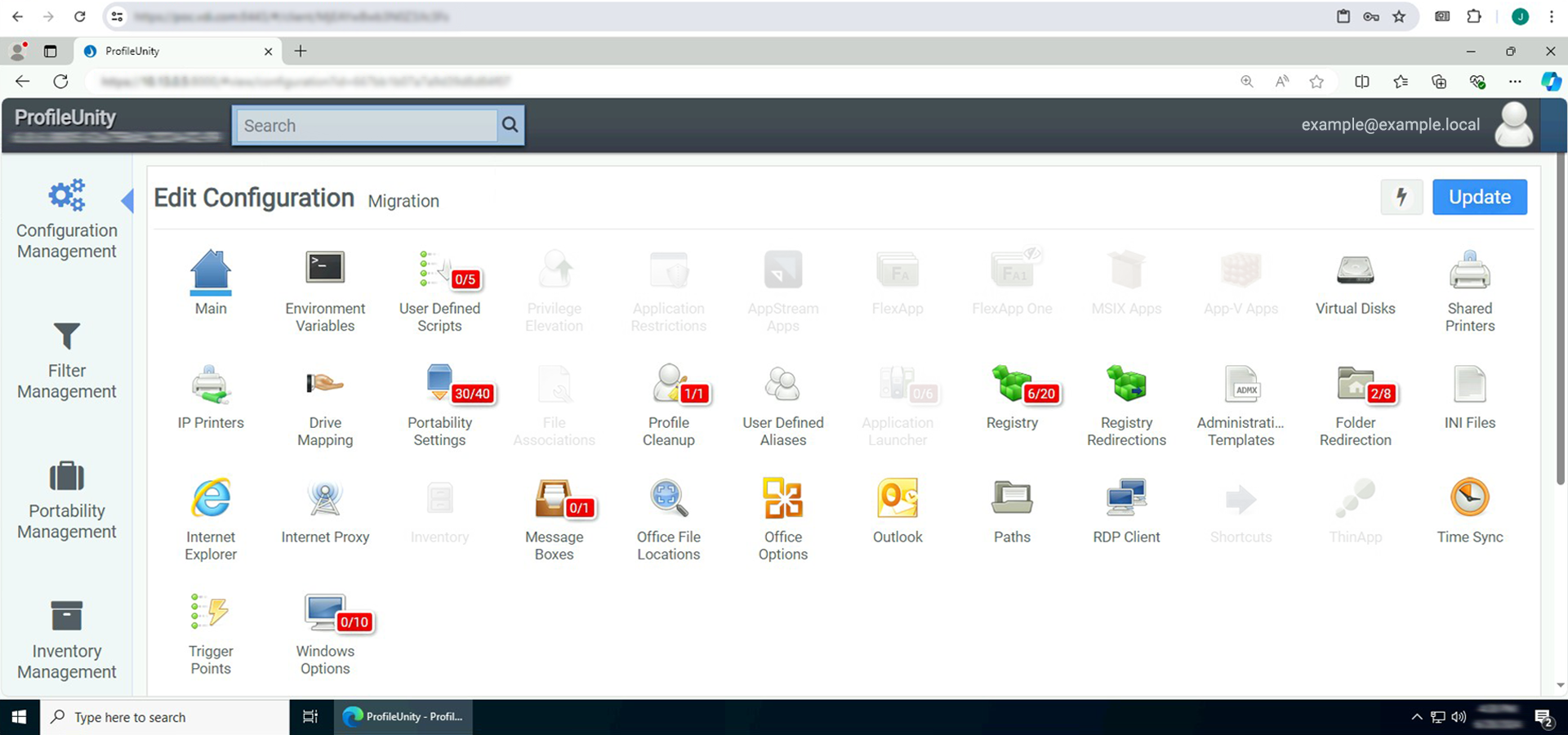
Task: Open Portability Settings module
Action: click(439, 406)
